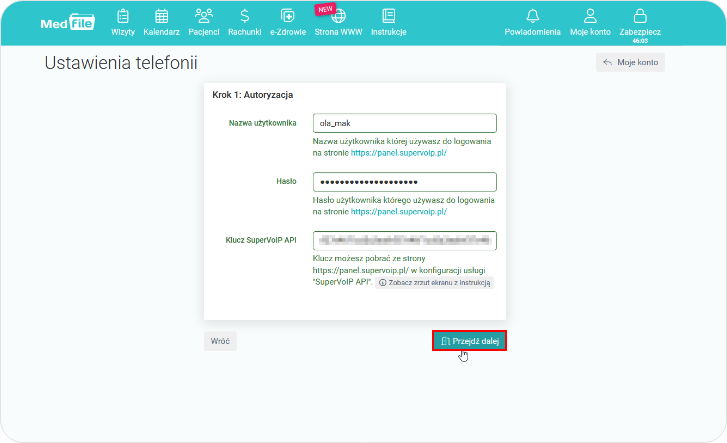Go to Pacjenci patients list

(x=204, y=21)
